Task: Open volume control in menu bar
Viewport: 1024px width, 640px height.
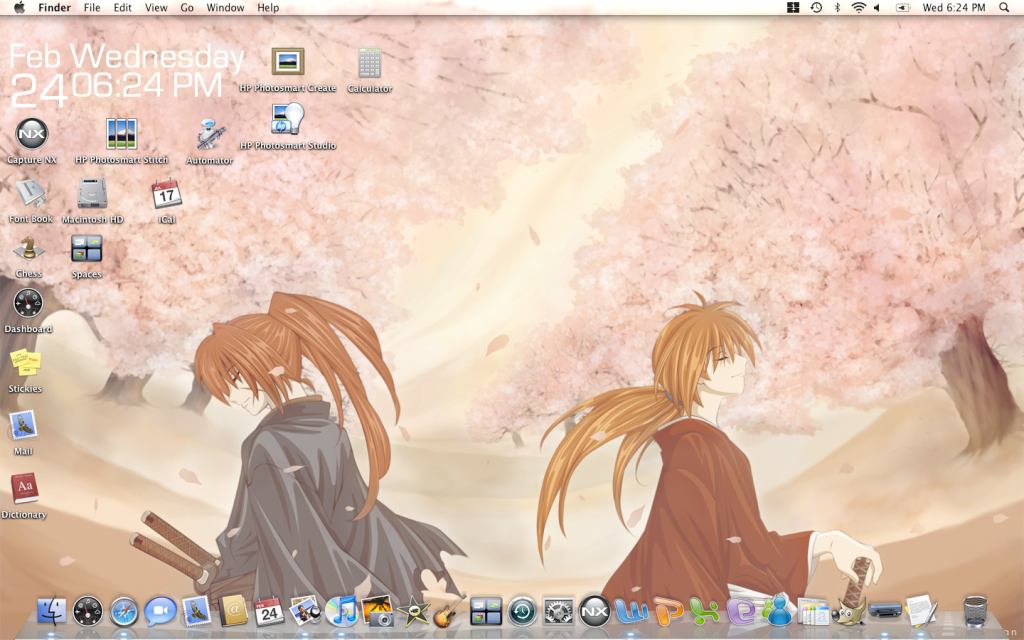Action: [877, 8]
